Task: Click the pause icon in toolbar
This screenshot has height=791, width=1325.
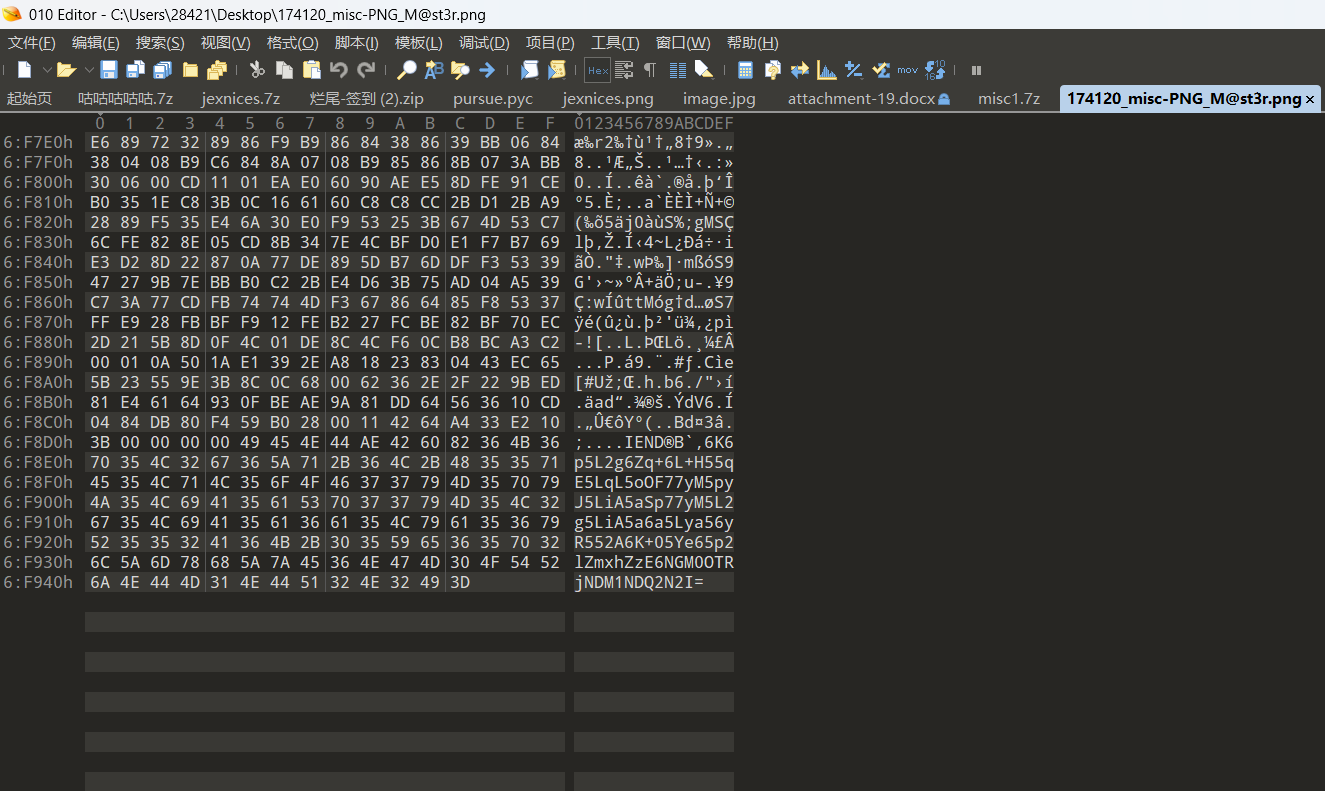Action: click(x=976, y=70)
